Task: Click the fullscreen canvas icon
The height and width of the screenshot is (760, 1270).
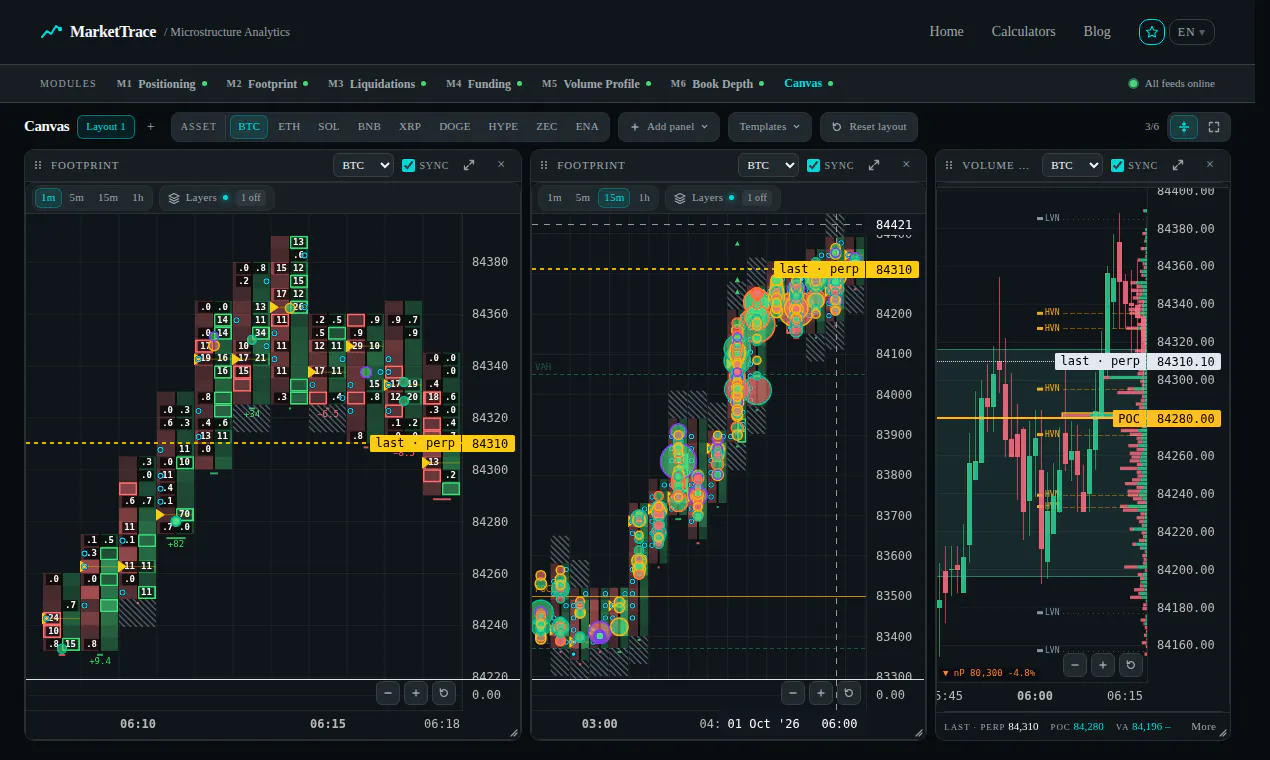Action: coord(1214,127)
